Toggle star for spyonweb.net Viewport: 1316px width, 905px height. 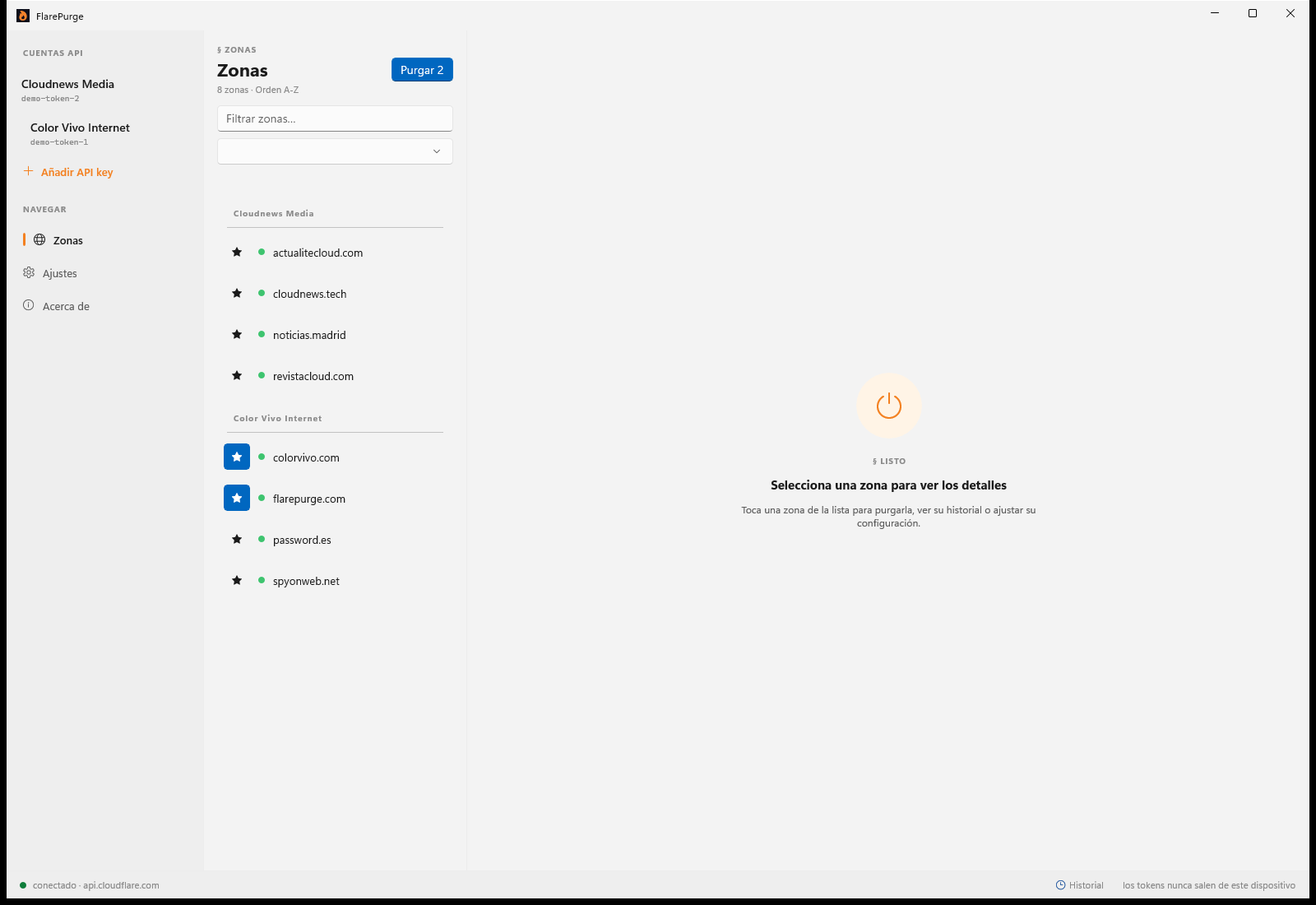[237, 580]
